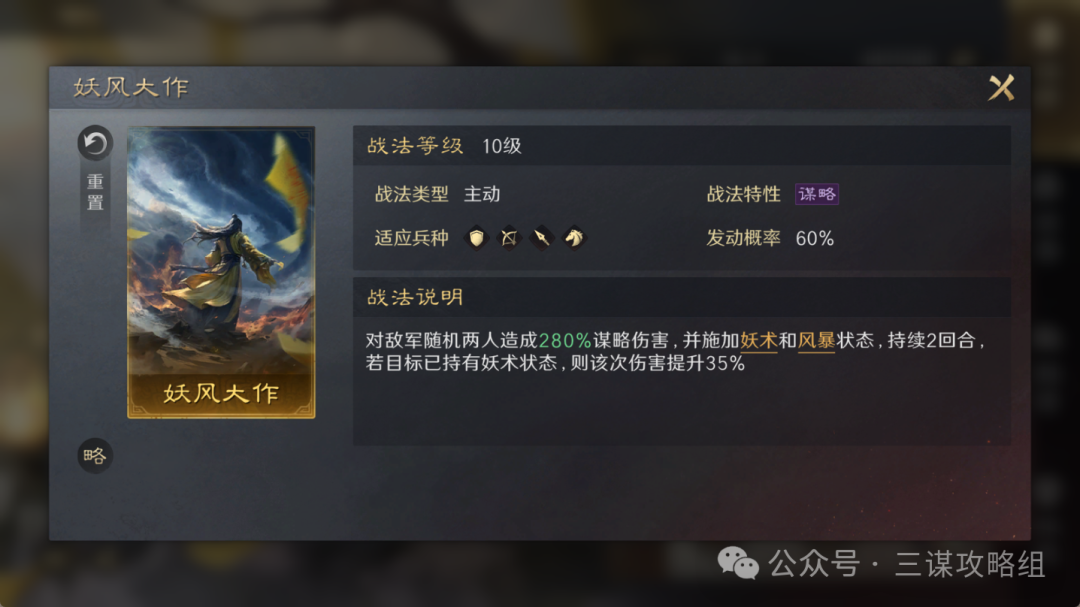
Task: Tap the 略 round button
Action: (94, 455)
